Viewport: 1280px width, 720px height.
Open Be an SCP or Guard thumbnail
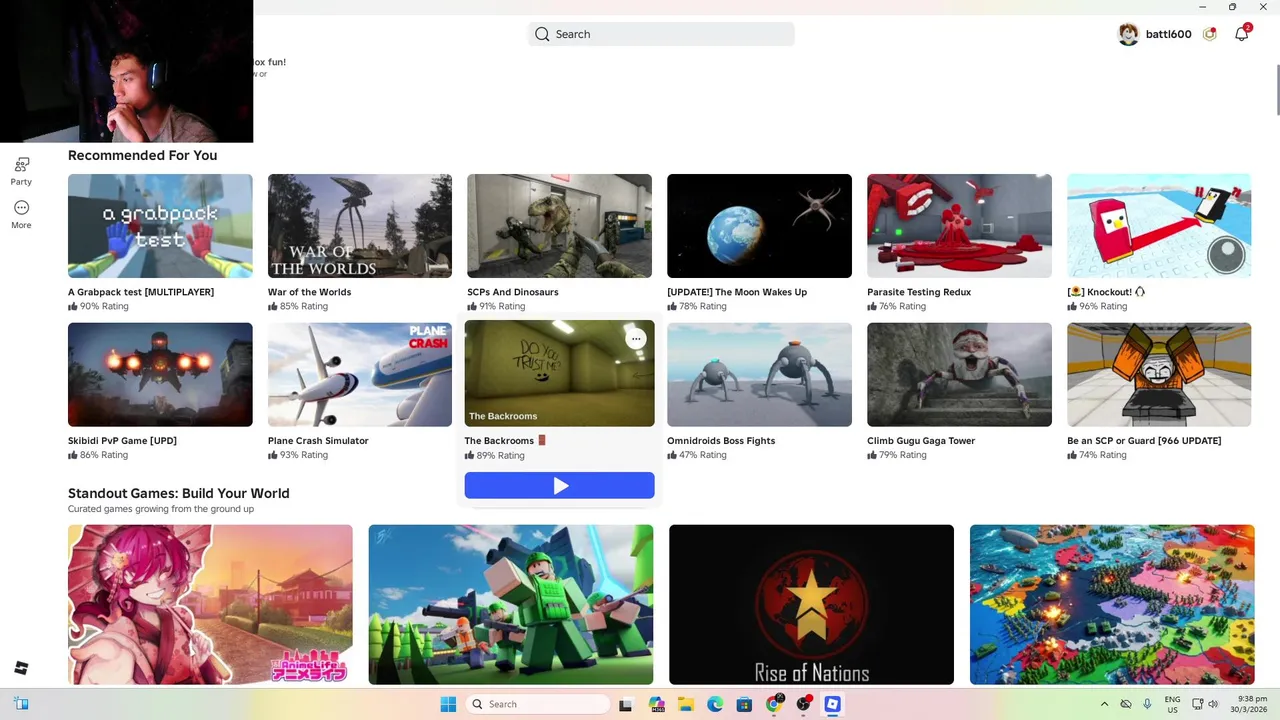pyautogui.click(x=1159, y=374)
